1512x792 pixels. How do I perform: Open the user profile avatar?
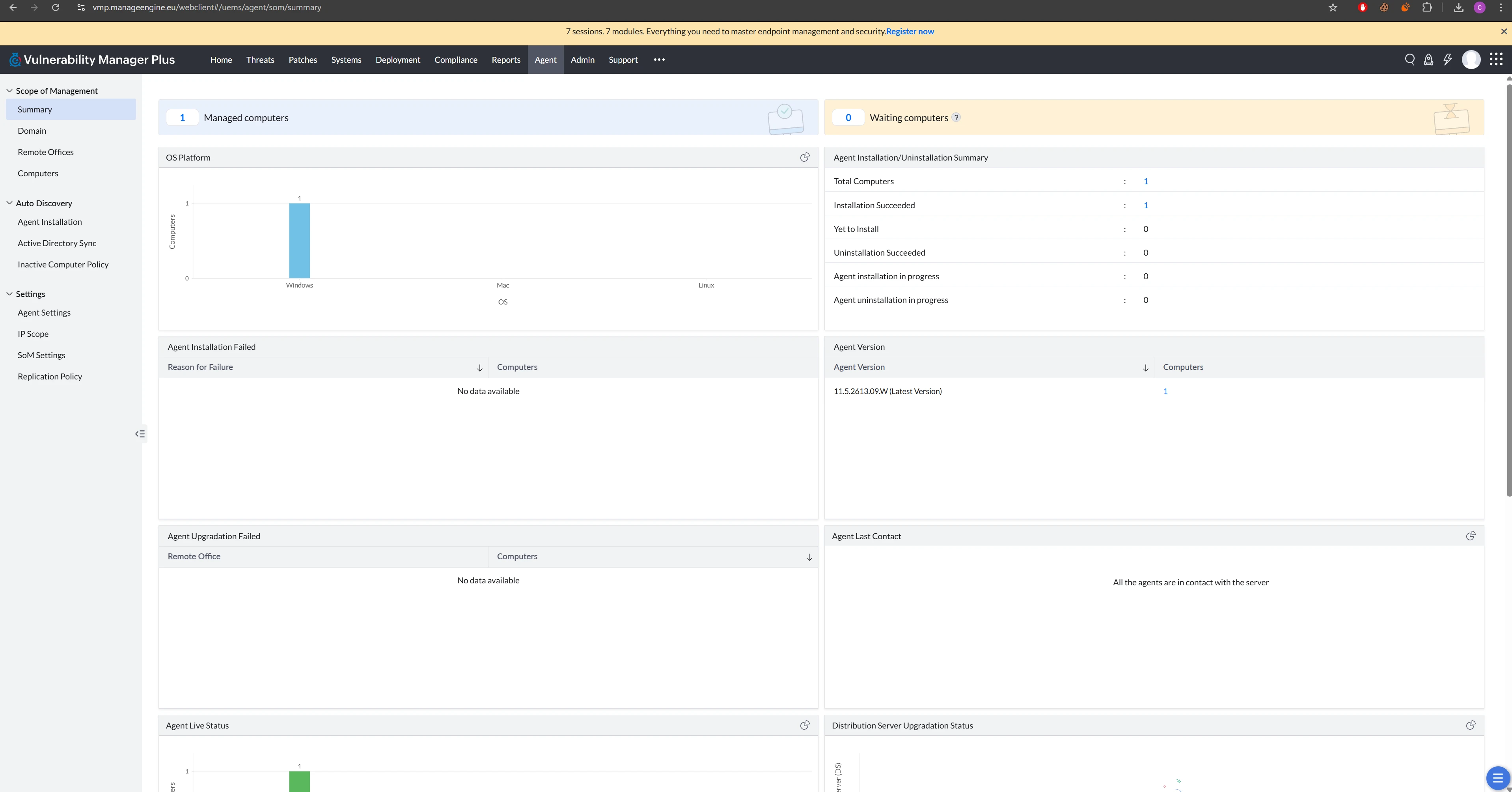coord(1471,59)
